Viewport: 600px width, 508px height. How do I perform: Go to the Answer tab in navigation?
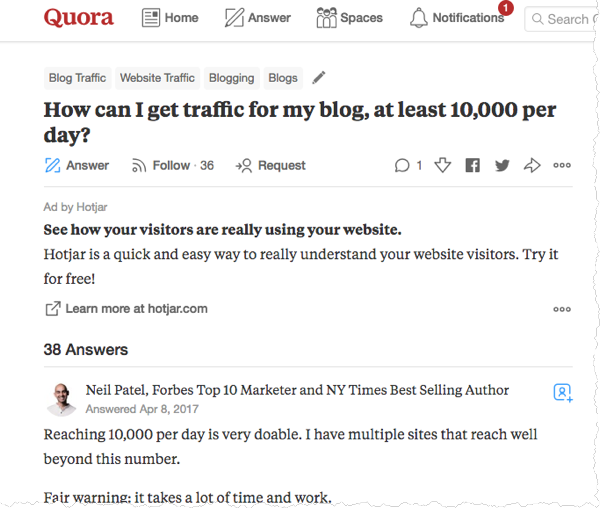pos(258,18)
